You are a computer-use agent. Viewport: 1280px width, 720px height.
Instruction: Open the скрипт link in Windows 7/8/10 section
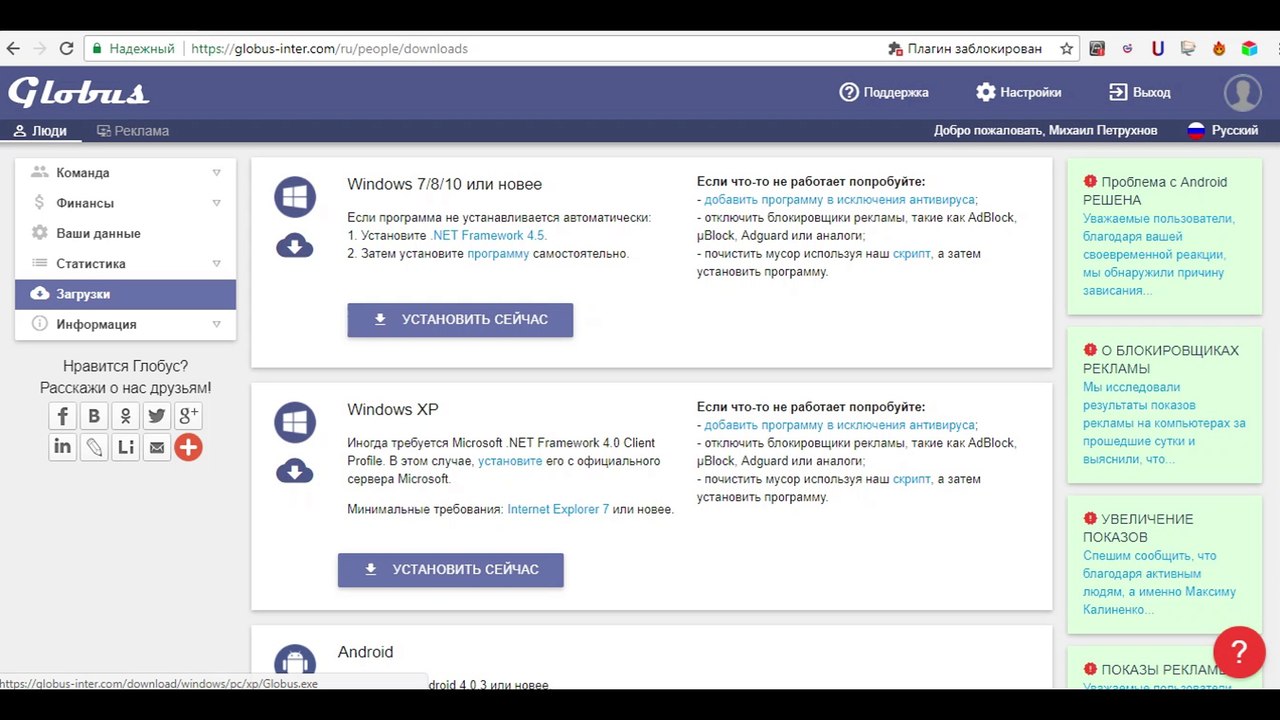912,254
